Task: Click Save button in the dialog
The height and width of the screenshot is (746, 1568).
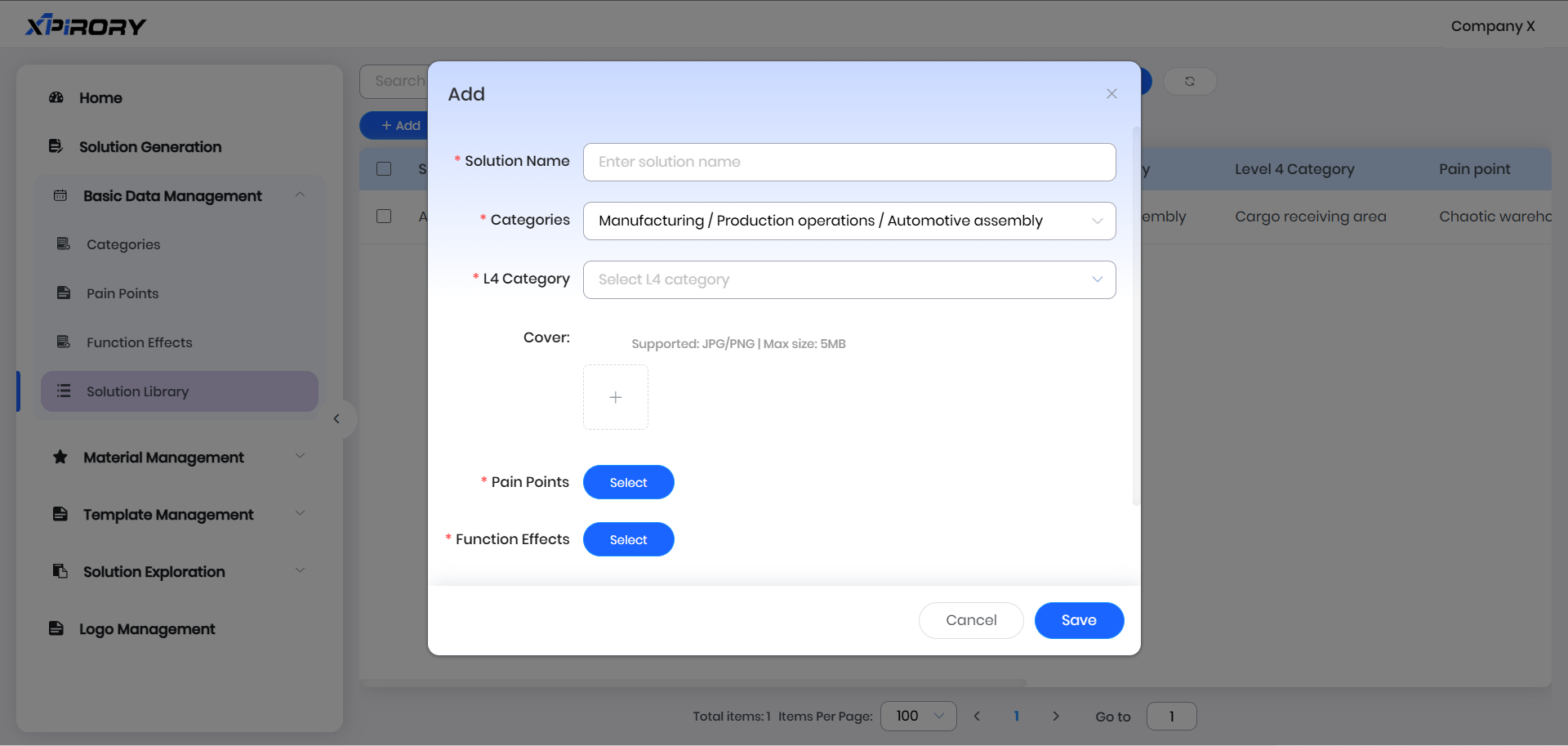Action: pyautogui.click(x=1079, y=620)
